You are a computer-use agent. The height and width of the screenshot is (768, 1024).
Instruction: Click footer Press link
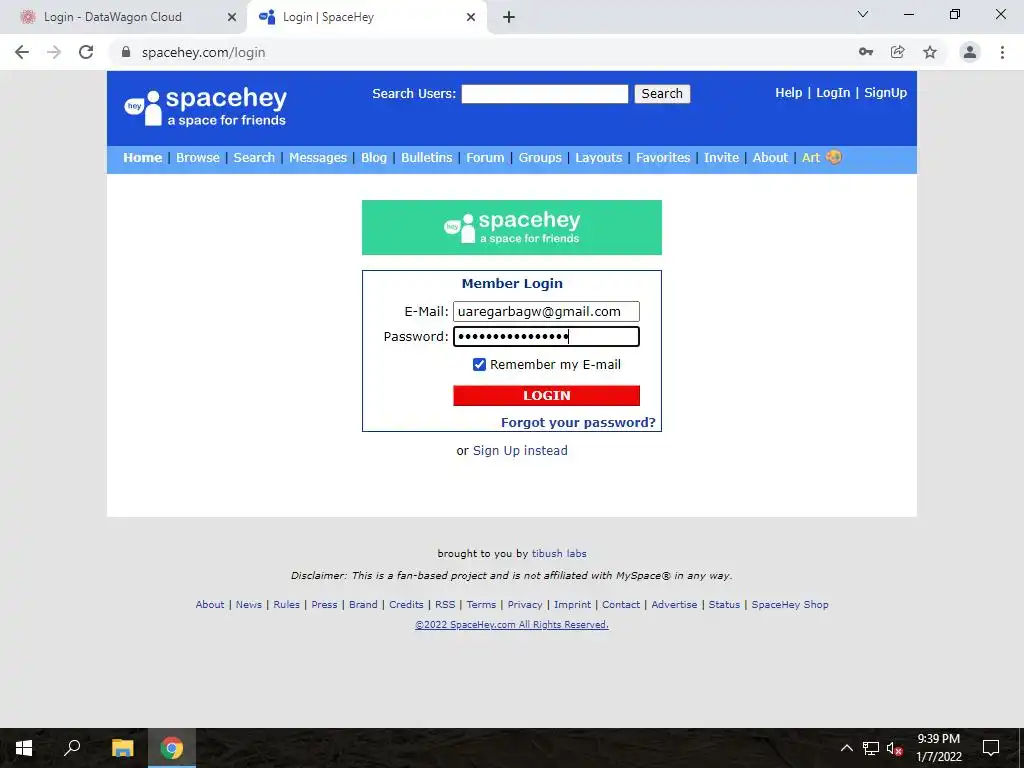[x=324, y=605]
